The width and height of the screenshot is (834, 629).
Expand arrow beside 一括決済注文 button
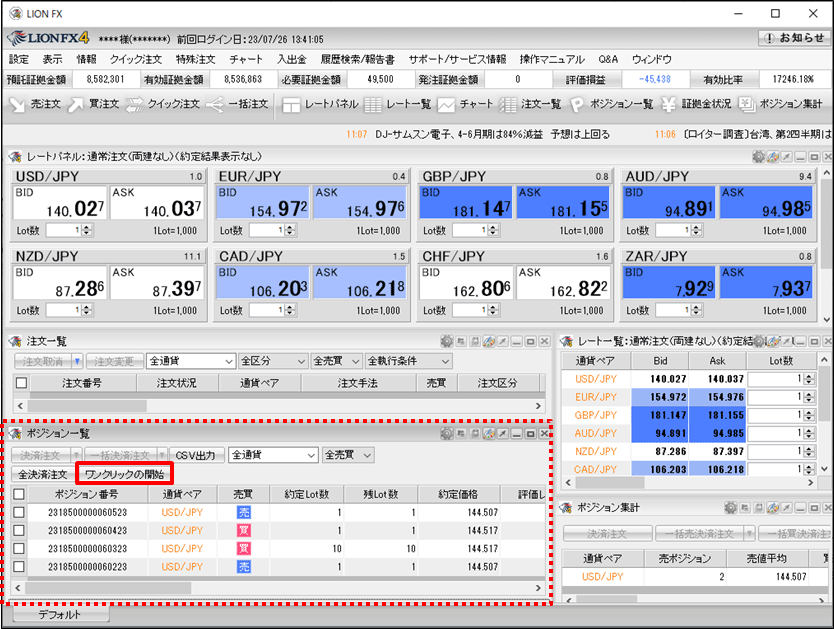(162, 455)
